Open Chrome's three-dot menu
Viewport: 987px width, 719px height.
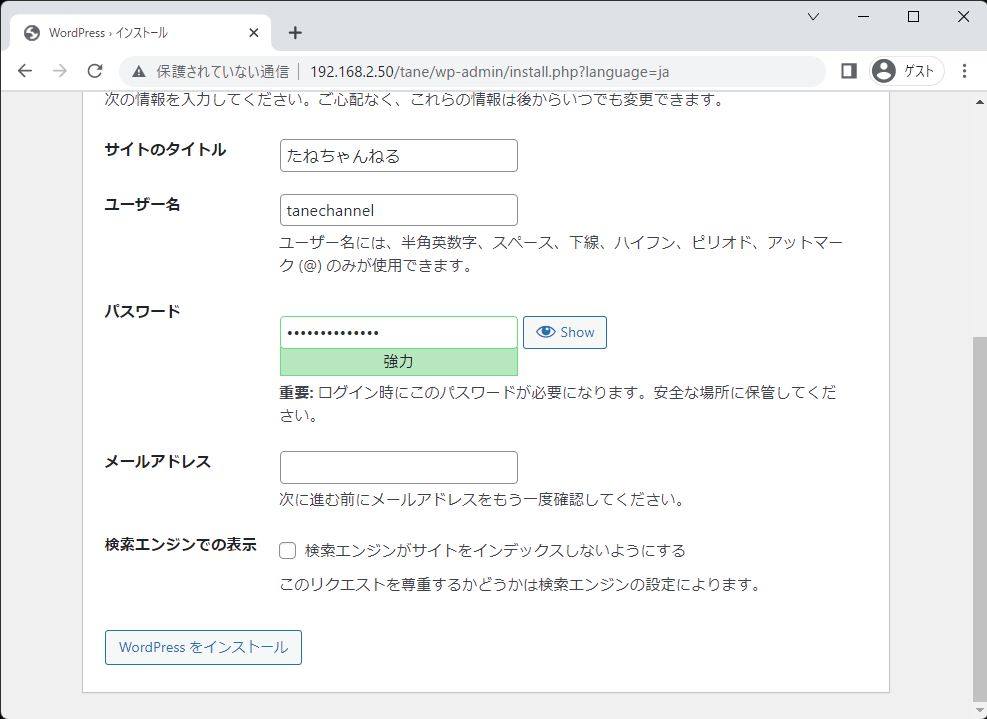click(x=964, y=71)
